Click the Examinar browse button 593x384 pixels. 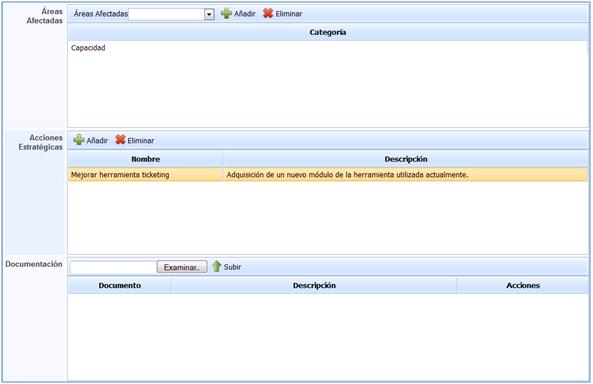click(182, 267)
